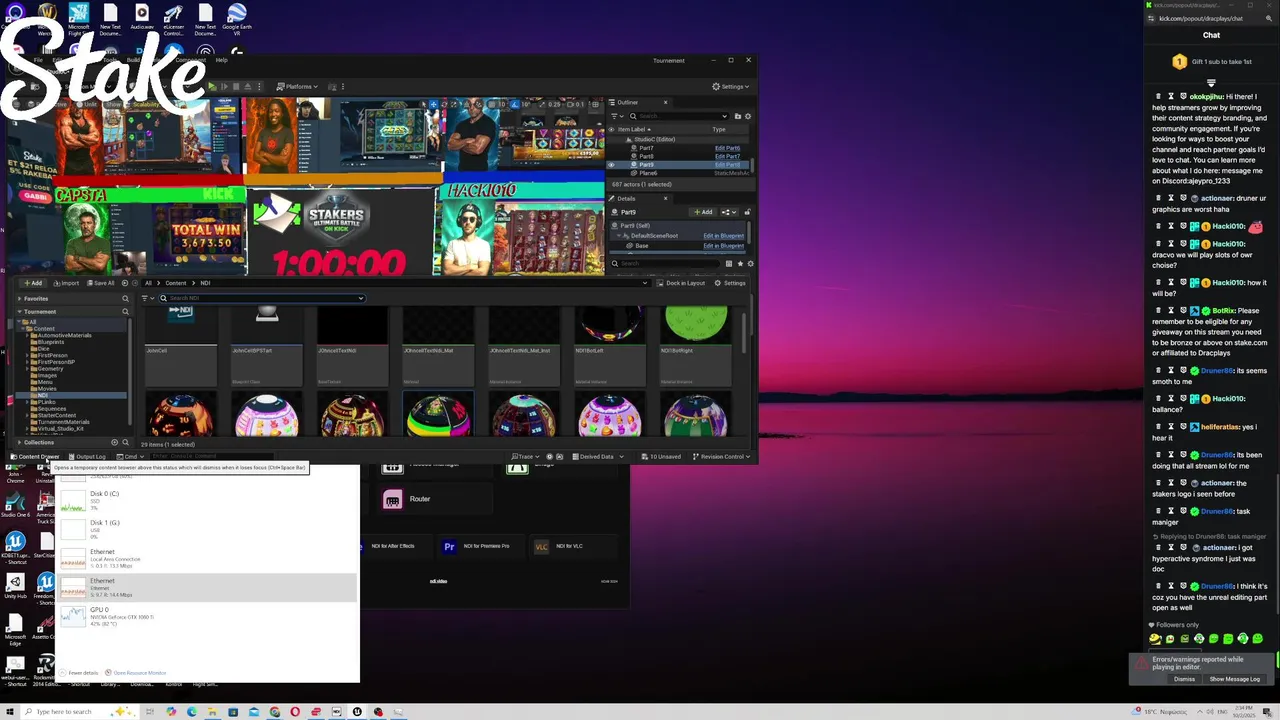1280x720 pixels.
Task: Click the Add button in Content Browser
Action: [33, 283]
